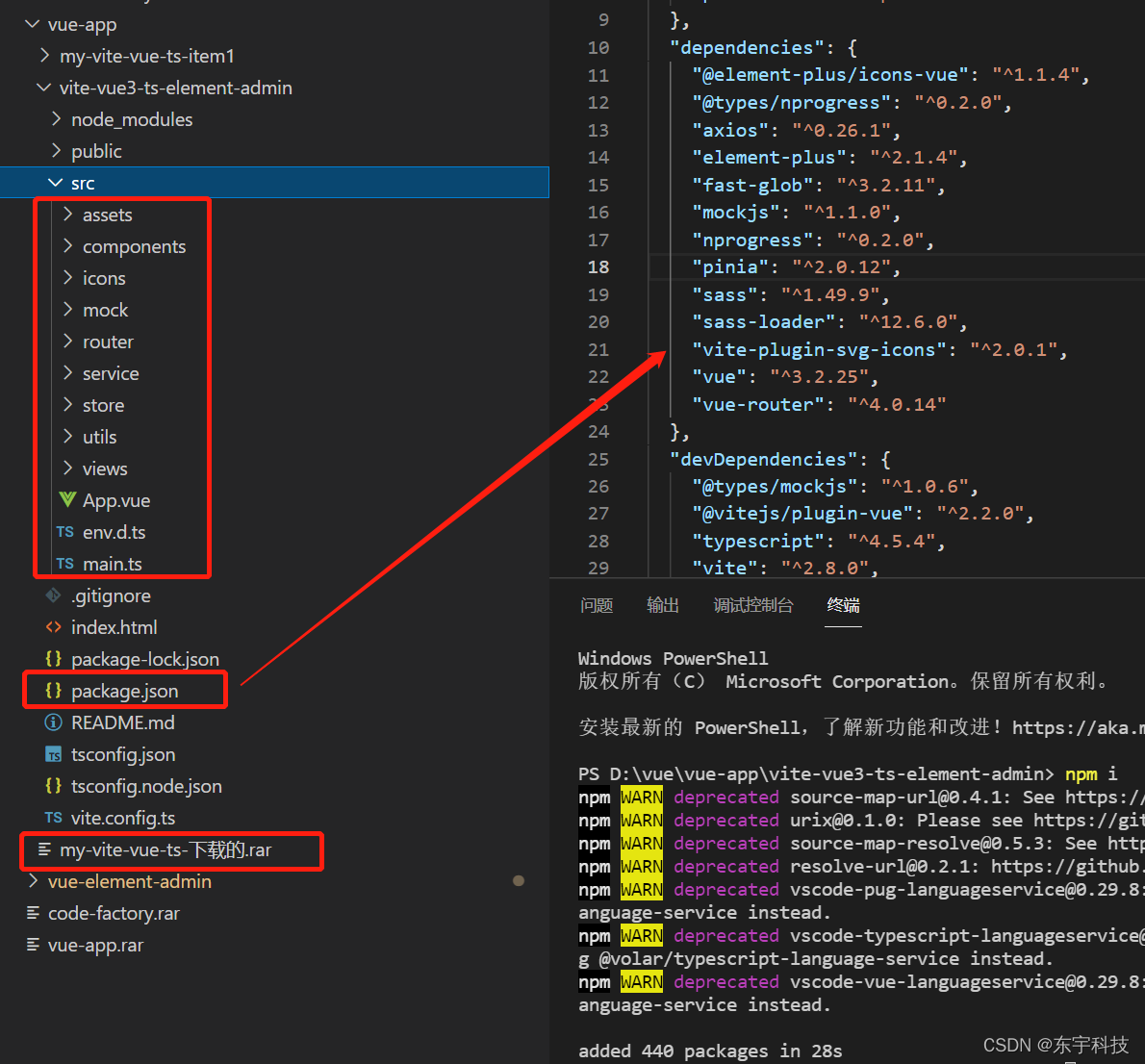Expand the views folder chevron
The image size is (1145, 1064).
tap(68, 469)
